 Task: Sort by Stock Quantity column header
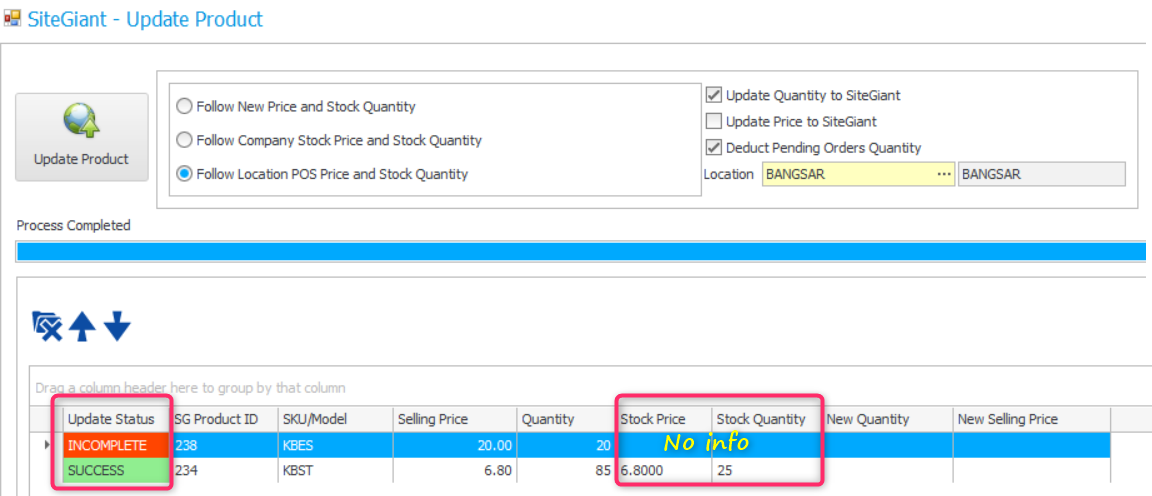coord(766,419)
